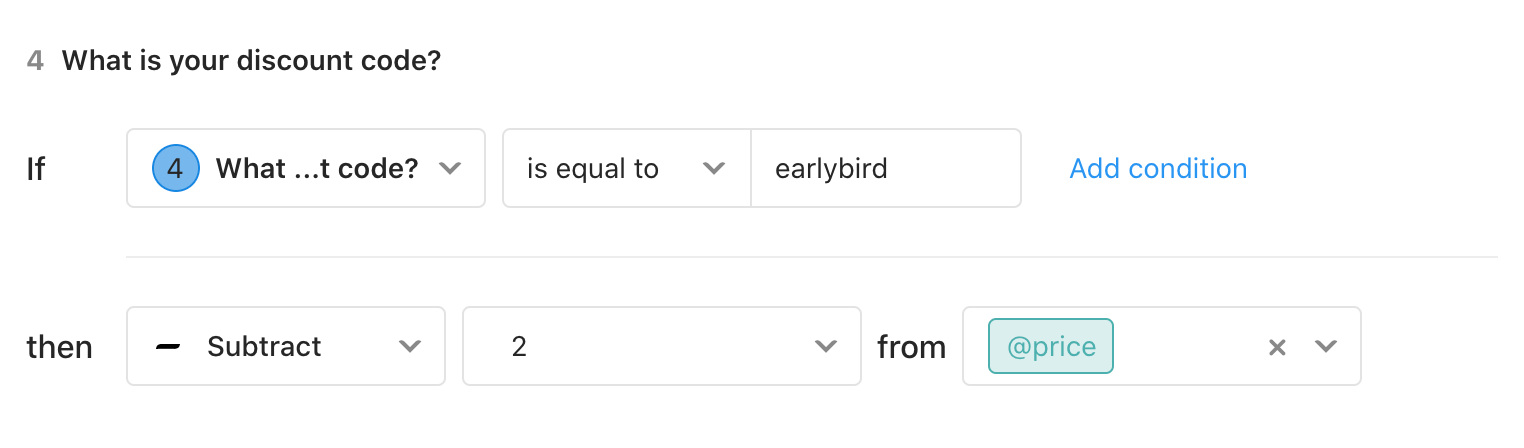Expand the chevron next to @price clear icon
The width and height of the screenshot is (1524, 448).
[1325, 347]
